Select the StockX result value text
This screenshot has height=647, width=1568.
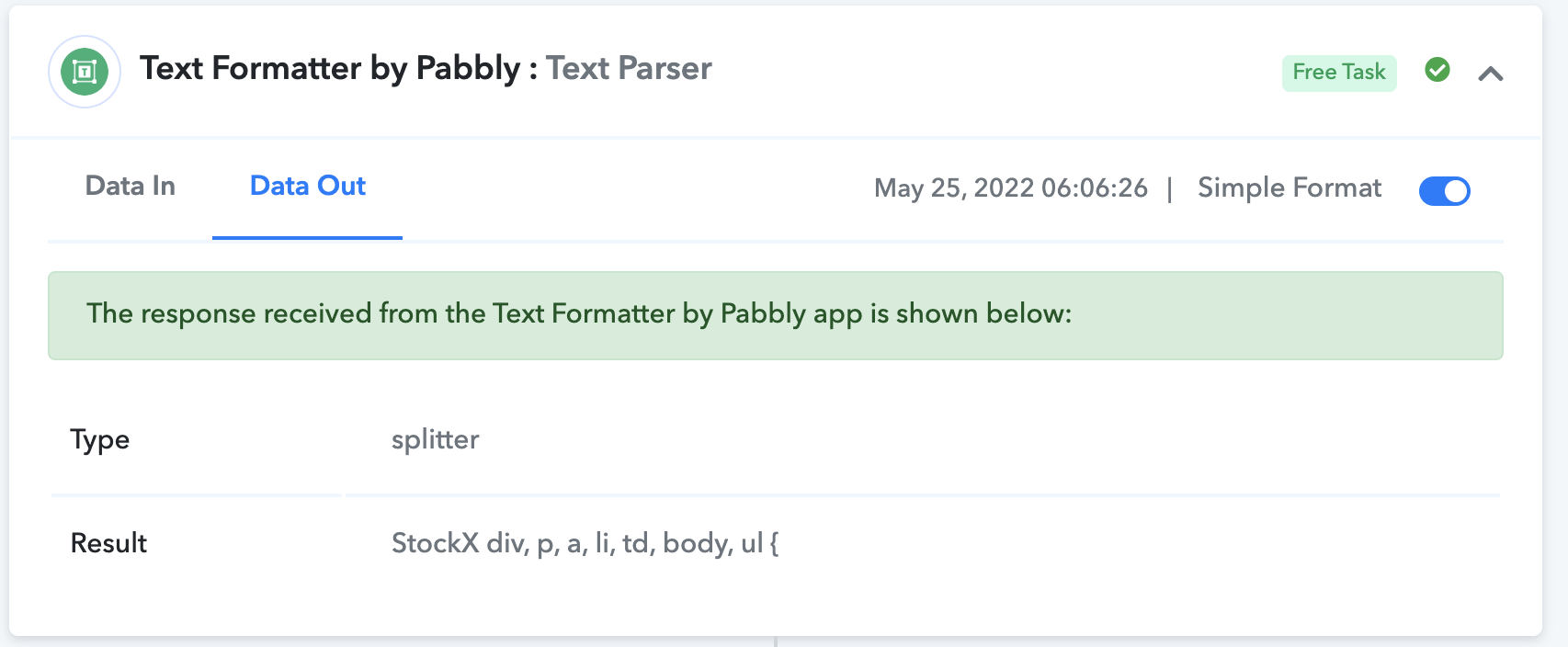pyautogui.click(x=585, y=543)
